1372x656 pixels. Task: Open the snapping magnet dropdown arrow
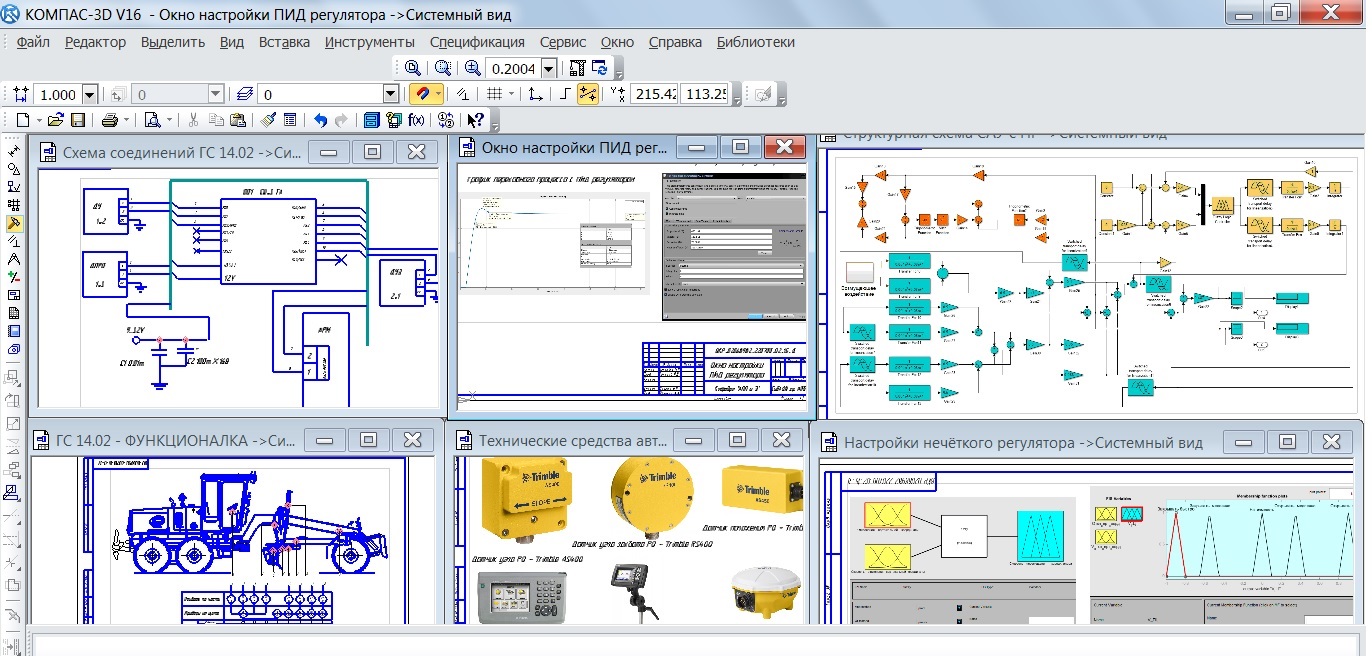[438, 94]
